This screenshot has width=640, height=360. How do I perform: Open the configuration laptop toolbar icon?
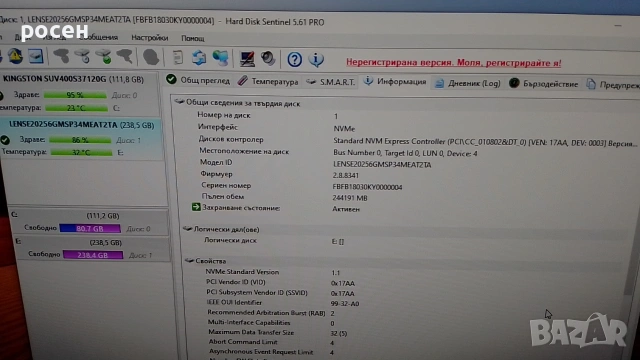pos(247,59)
